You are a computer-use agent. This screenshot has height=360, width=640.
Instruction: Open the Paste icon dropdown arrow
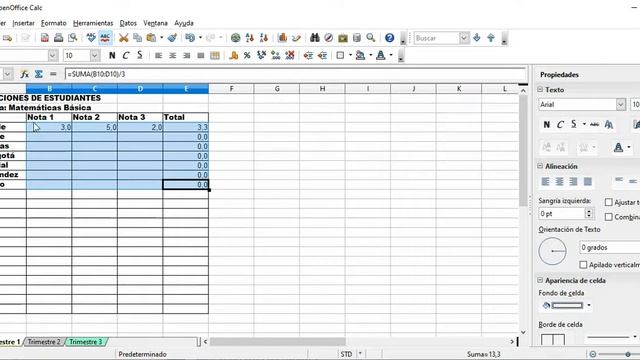coord(162,38)
